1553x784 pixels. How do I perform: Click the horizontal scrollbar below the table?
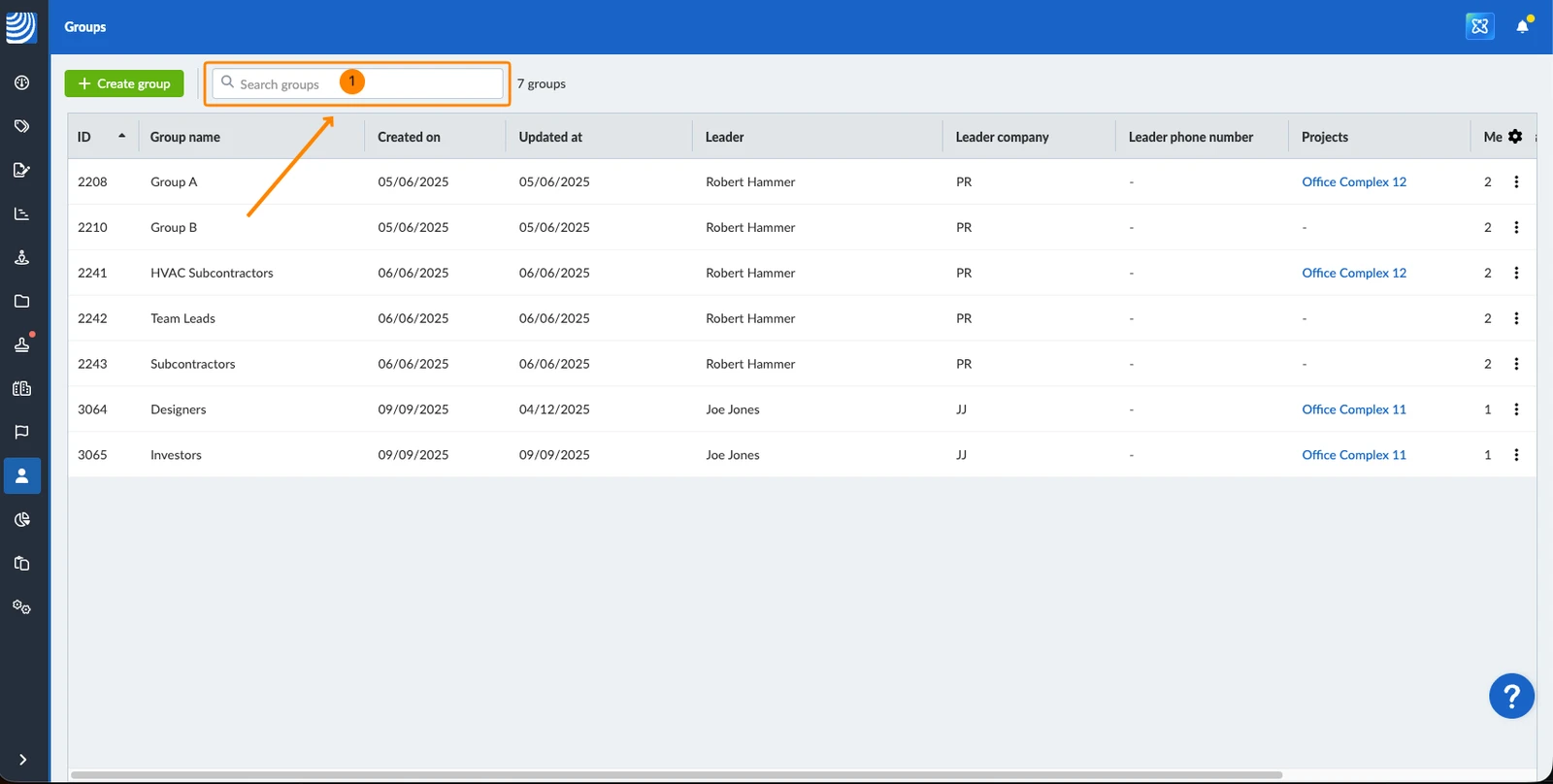677,774
